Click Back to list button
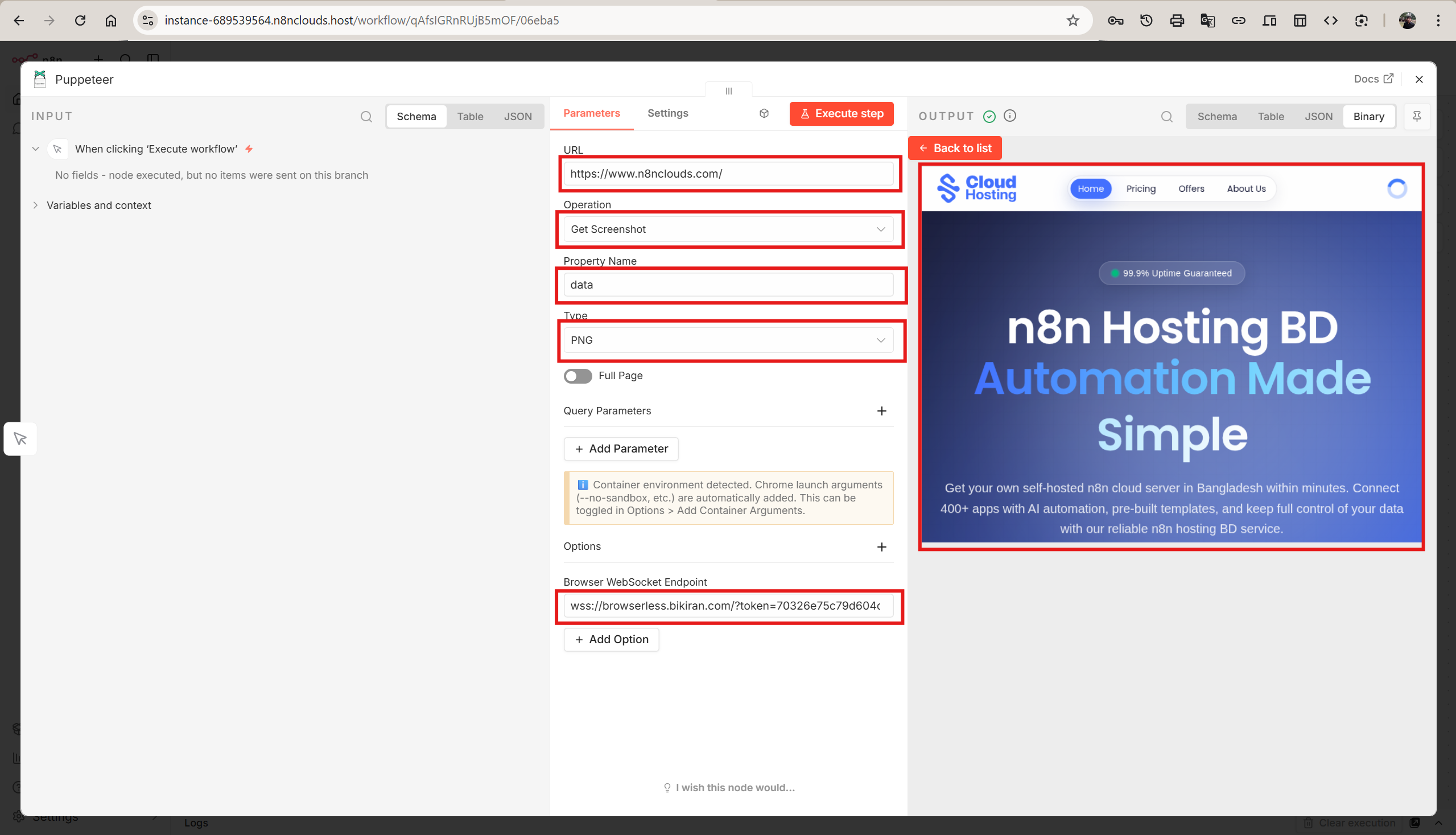Screen dimensions: 1456x835 pyautogui.click(x=954, y=148)
